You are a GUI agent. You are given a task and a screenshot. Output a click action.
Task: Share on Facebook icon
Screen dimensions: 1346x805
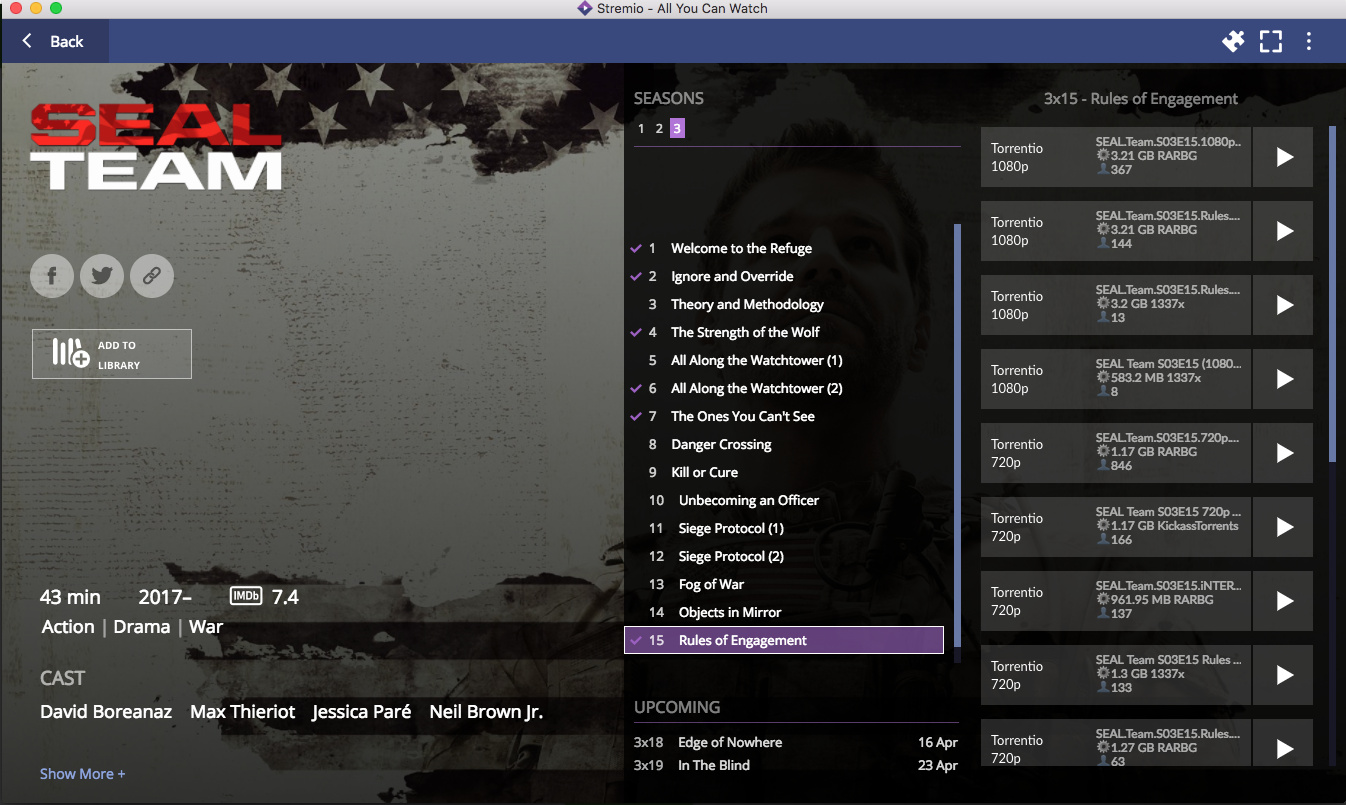[x=53, y=276]
